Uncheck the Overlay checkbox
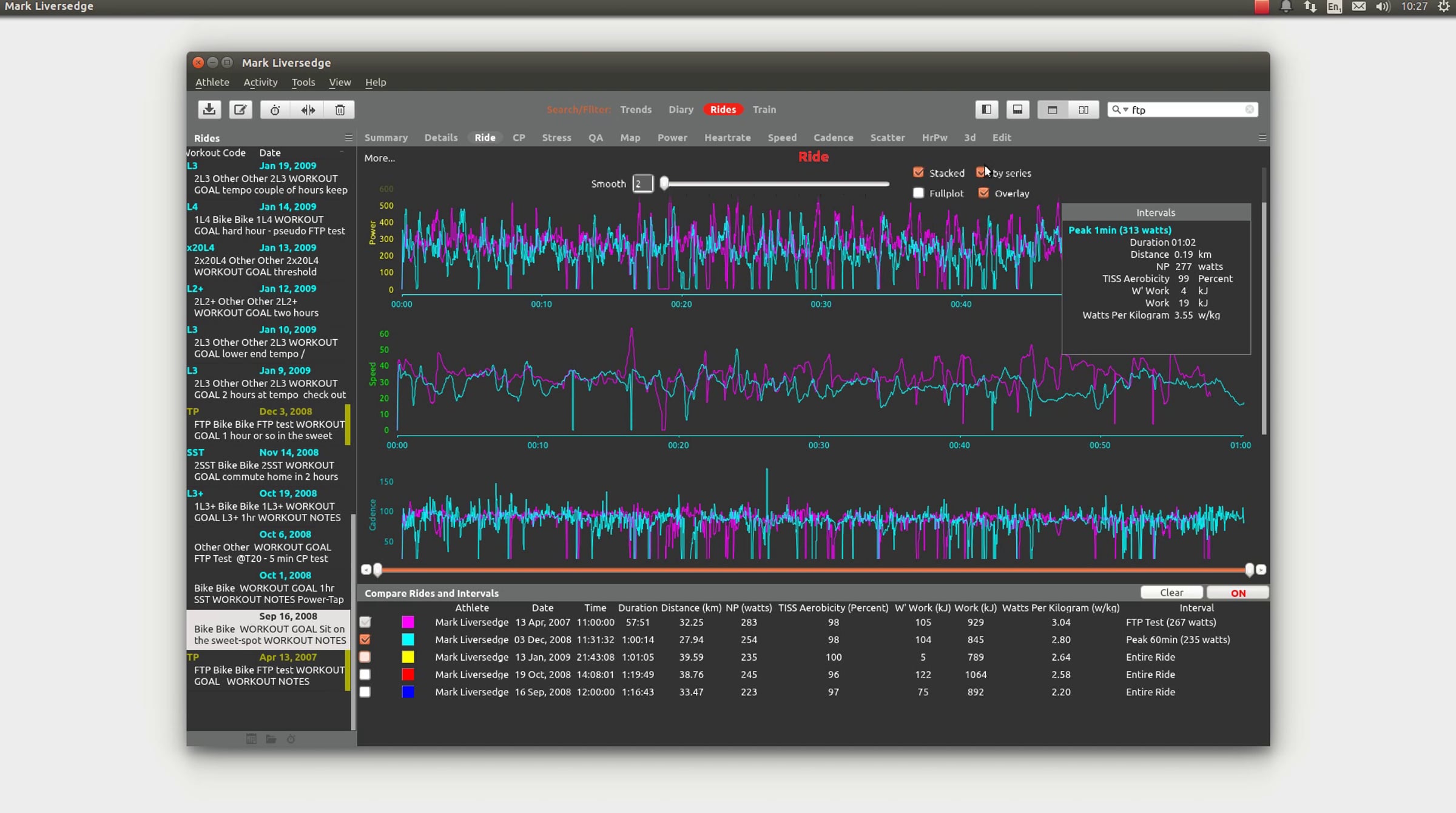Image resolution: width=1456 pixels, height=813 pixels. pyautogui.click(x=983, y=193)
